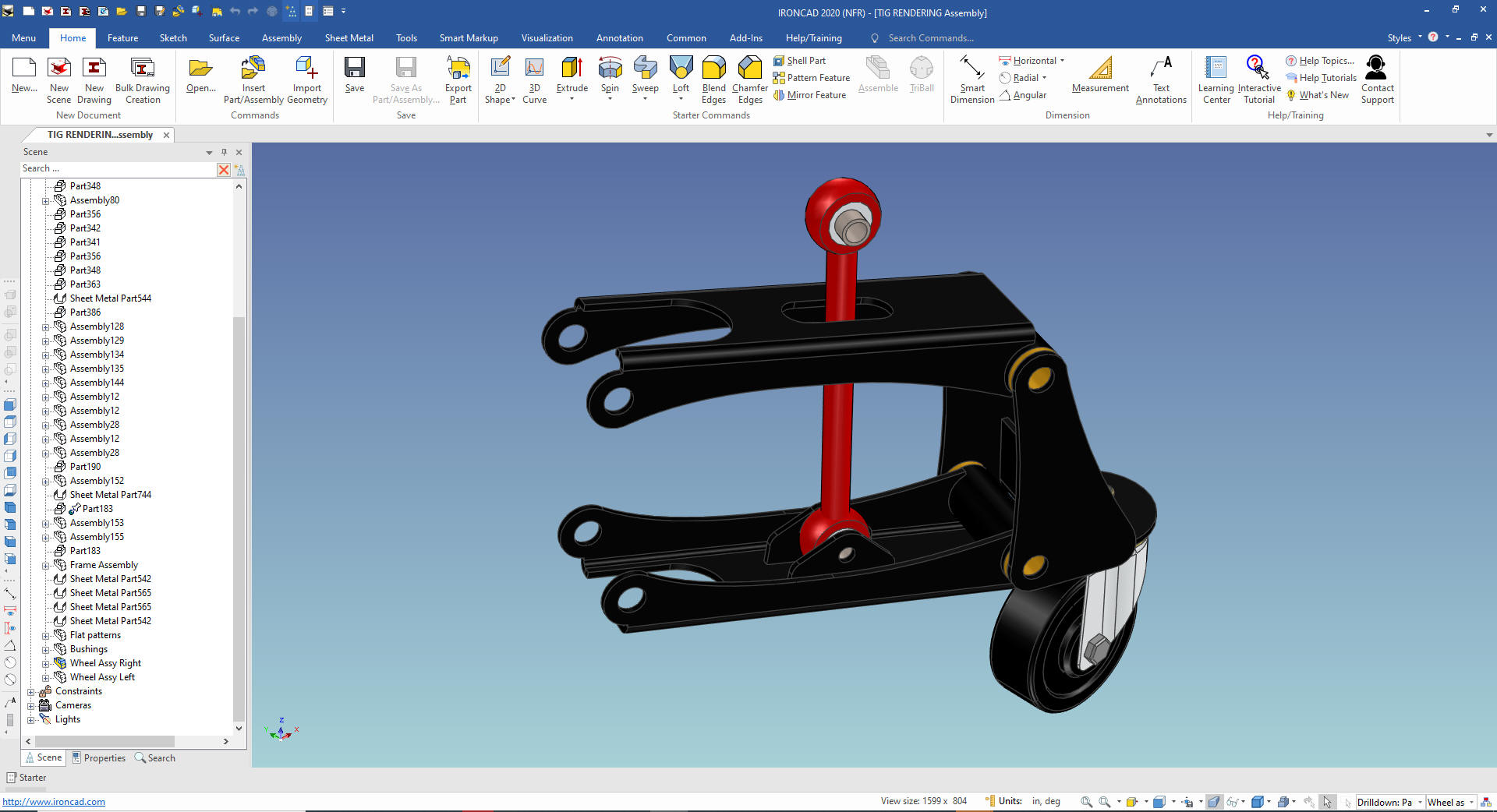
Task: Clear the scene search with red X
Action: [224, 169]
